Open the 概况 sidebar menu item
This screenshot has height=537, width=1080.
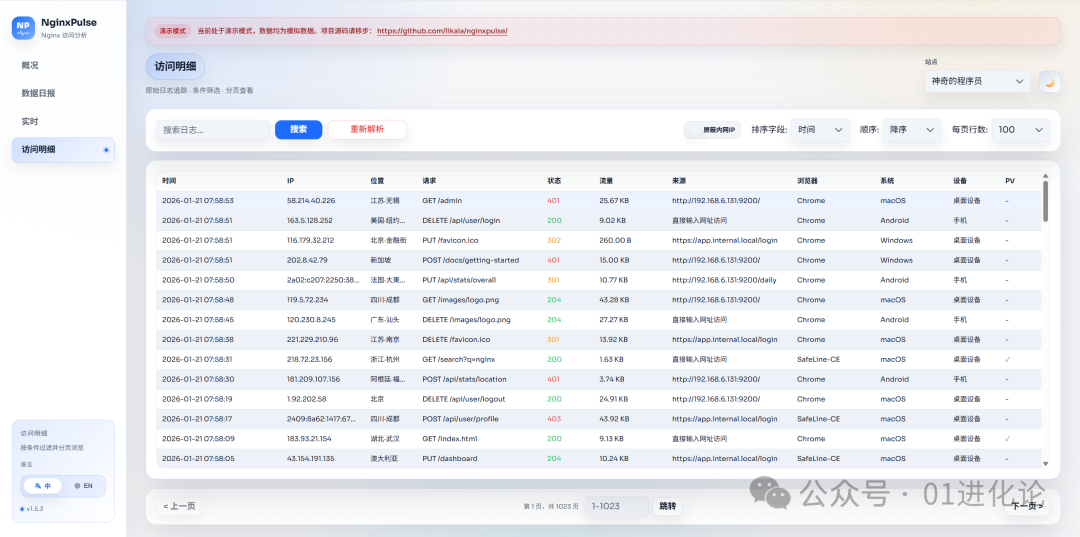pos(63,65)
